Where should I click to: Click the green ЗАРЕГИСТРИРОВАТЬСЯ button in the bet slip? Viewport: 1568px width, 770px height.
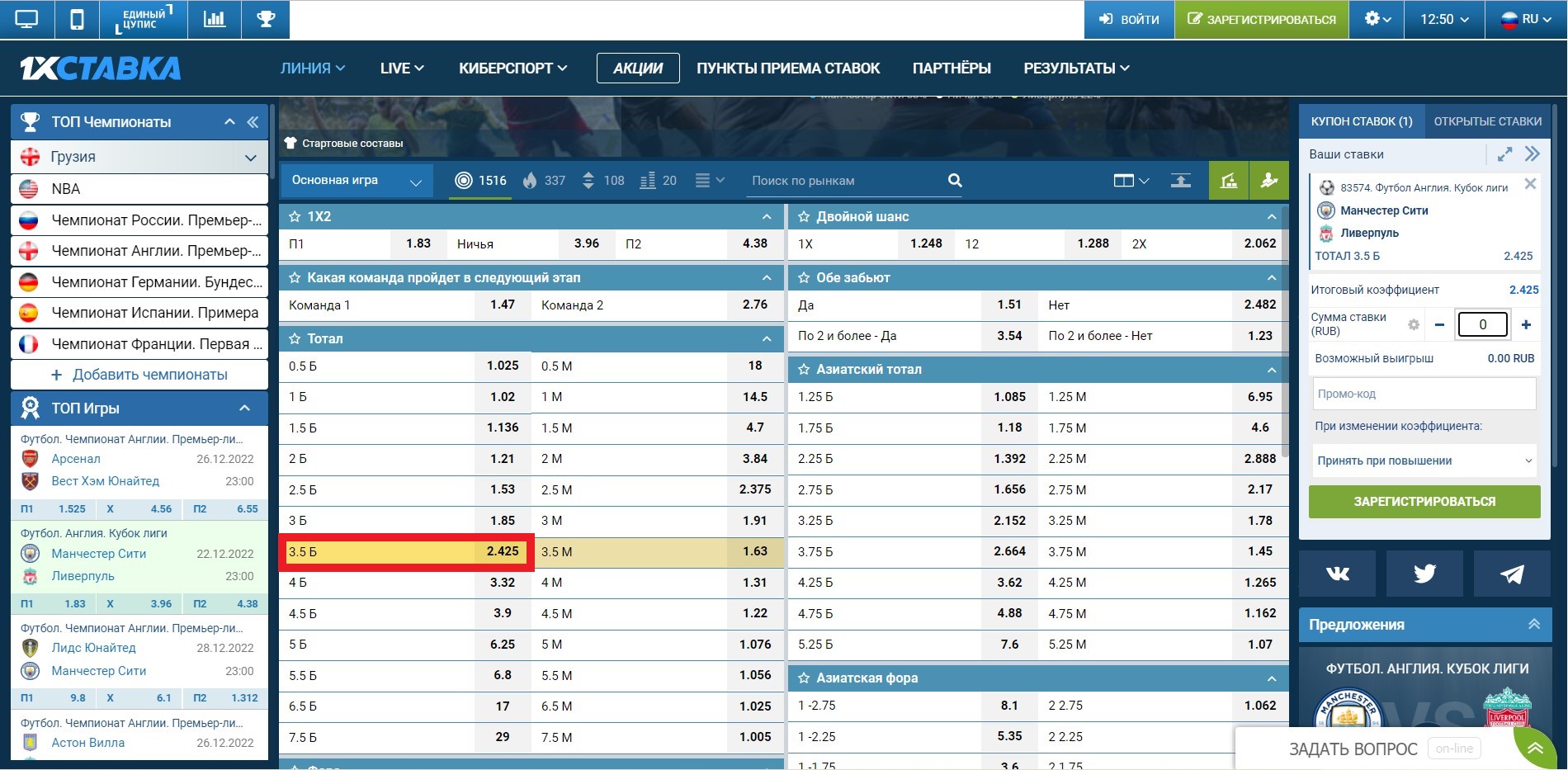click(1424, 502)
